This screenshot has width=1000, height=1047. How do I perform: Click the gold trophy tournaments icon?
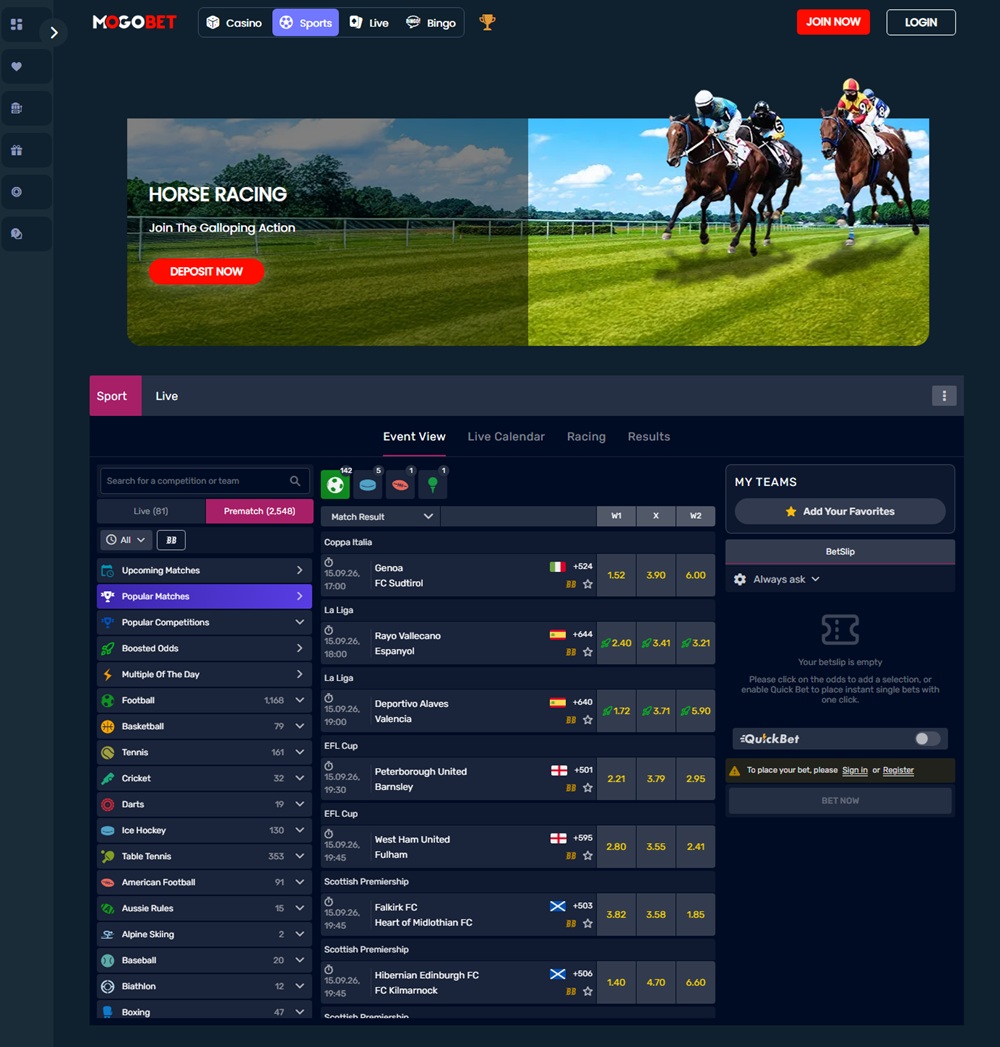pyautogui.click(x=487, y=22)
